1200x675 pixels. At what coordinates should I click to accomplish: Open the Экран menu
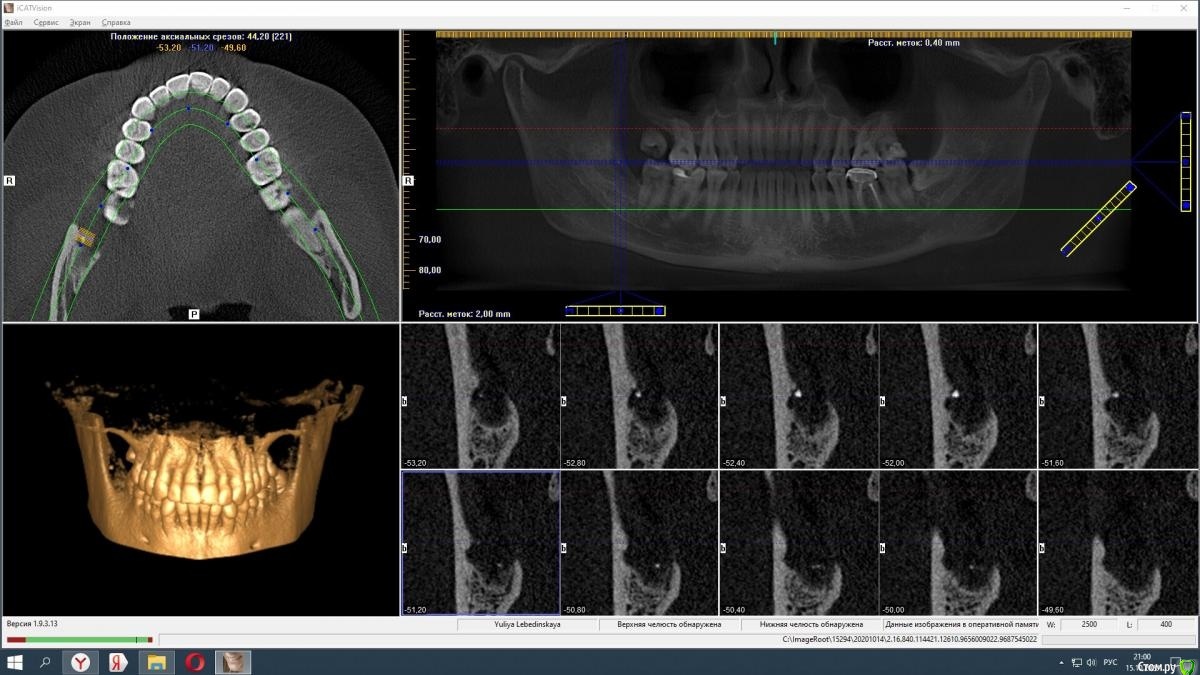coord(80,22)
